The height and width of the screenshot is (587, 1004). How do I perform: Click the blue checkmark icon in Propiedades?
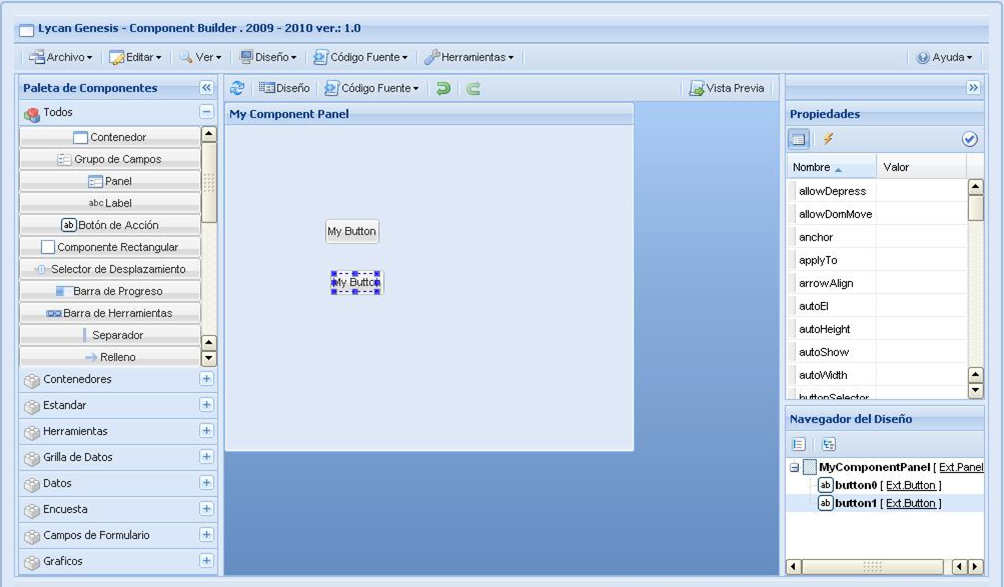coord(969,139)
